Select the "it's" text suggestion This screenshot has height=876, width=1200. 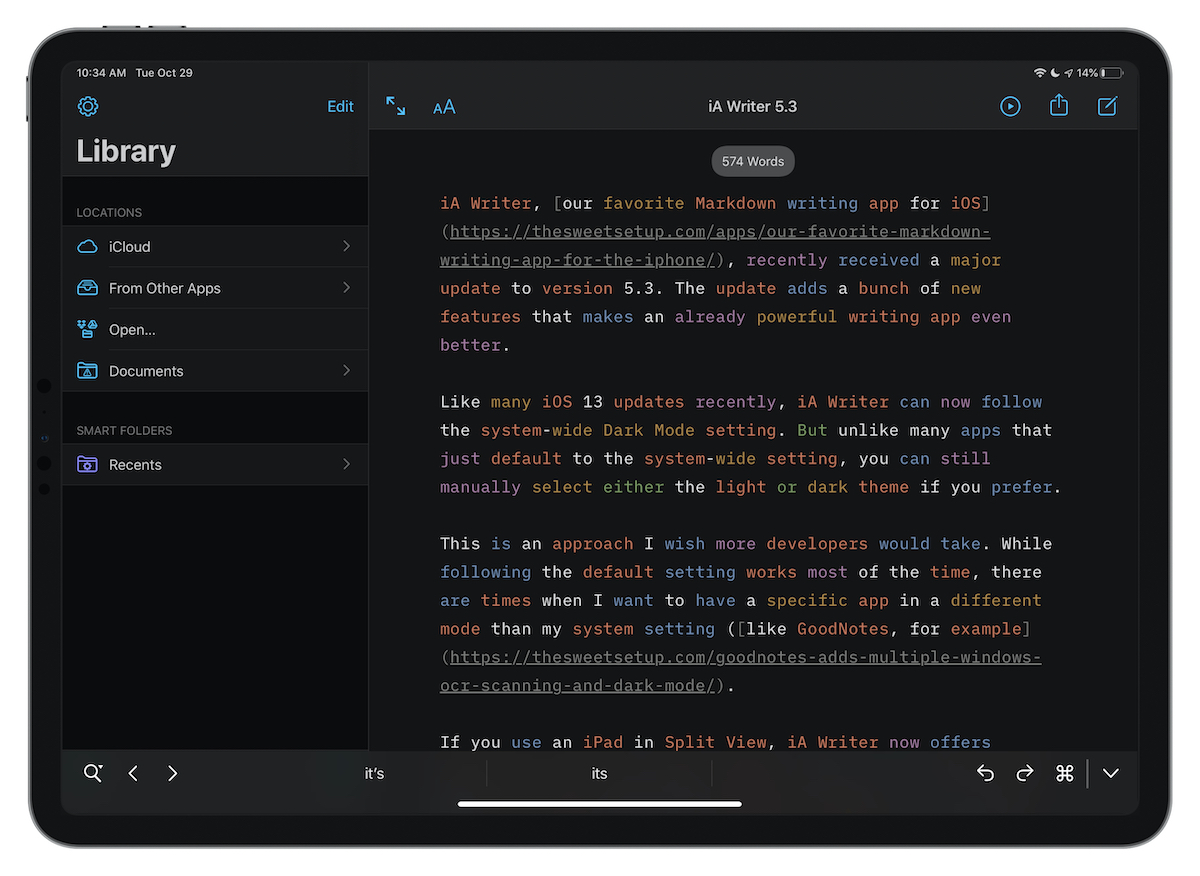(374, 773)
